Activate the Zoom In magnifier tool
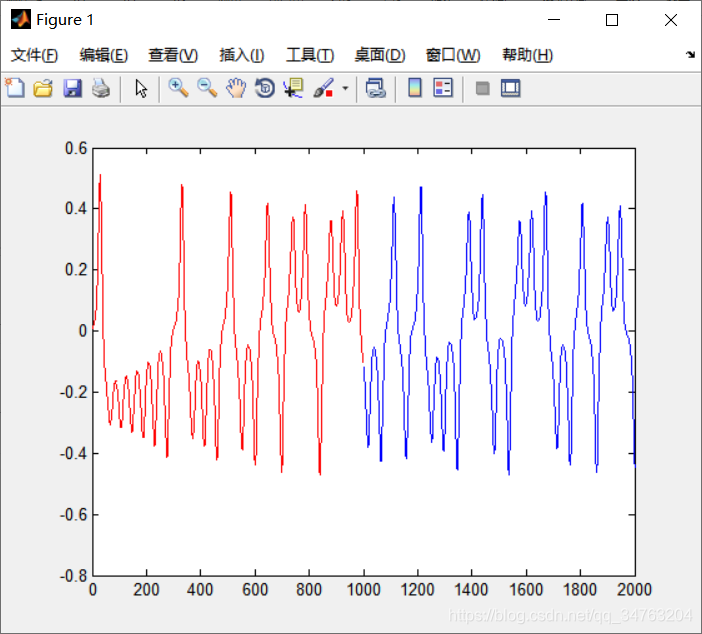702x634 pixels. pos(178,88)
